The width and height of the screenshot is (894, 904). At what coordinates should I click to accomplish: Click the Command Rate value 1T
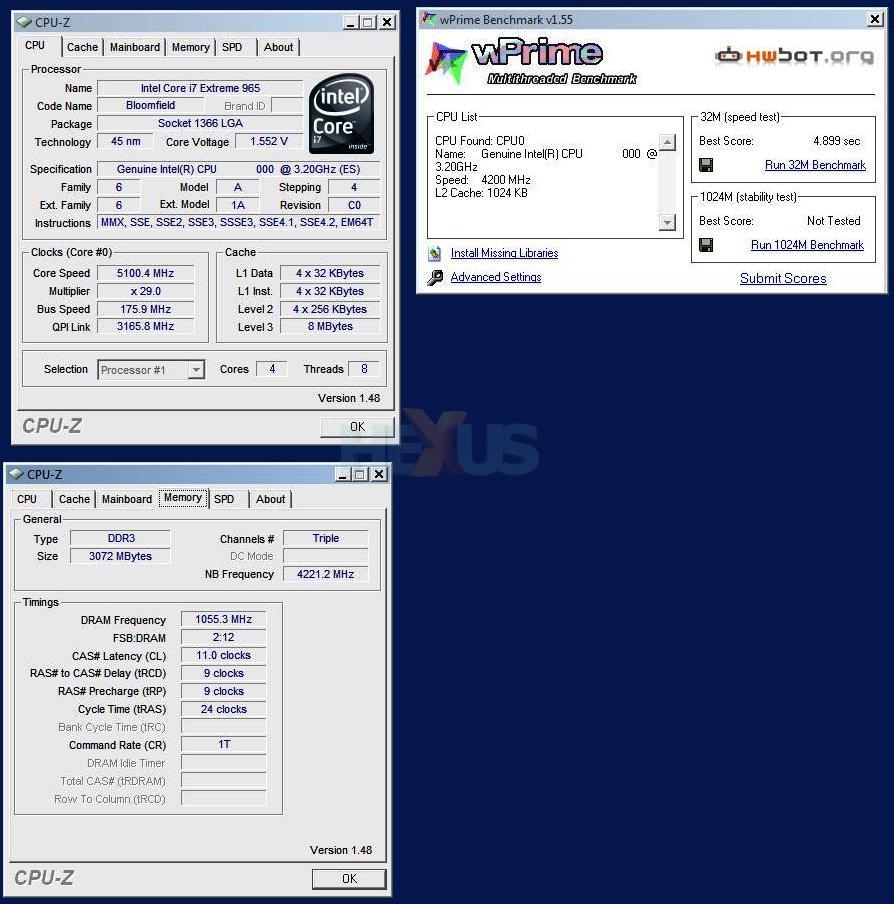pyautogui.click(x=224, y=745)
